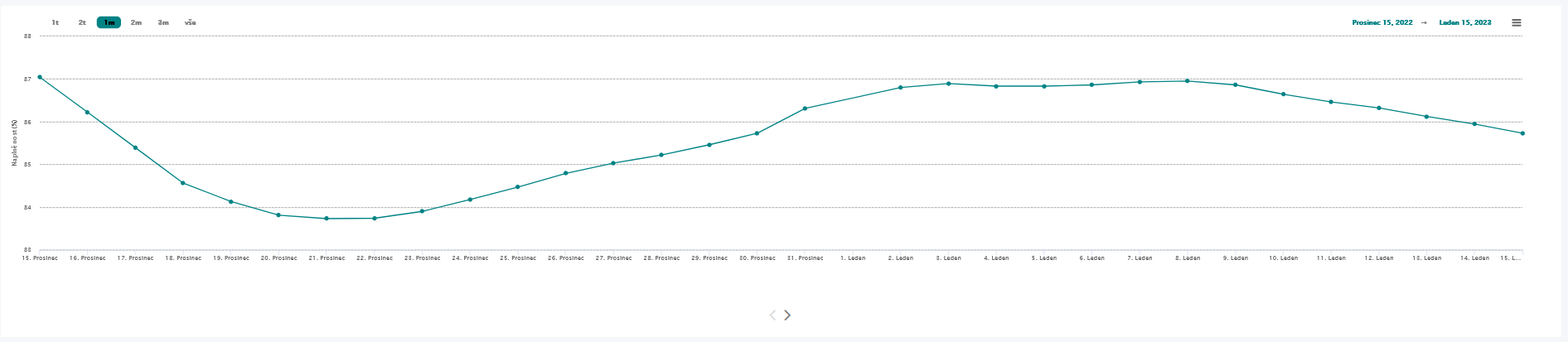
Task: Click the 12. Leden data point
Action: [x=1379, y=108]
